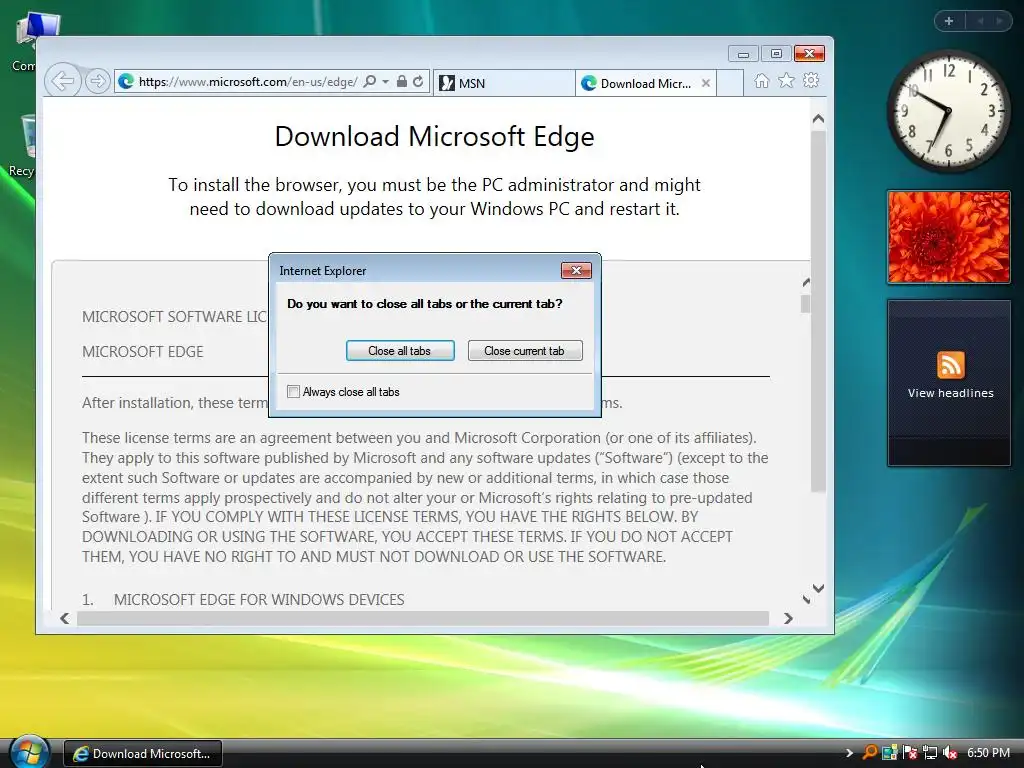Click the muted volume speaker tray icon

pos(950,753)
